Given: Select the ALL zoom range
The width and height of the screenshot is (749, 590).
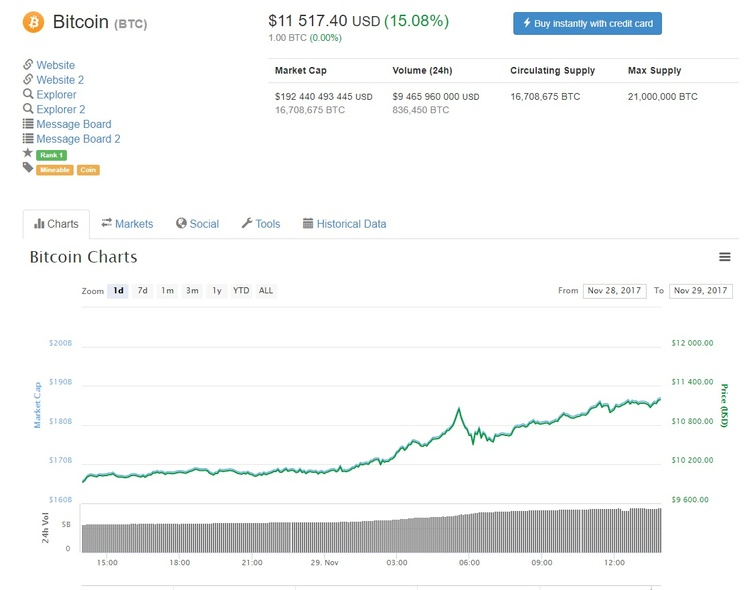Looking at the screenshot, I should coord(266,290).
